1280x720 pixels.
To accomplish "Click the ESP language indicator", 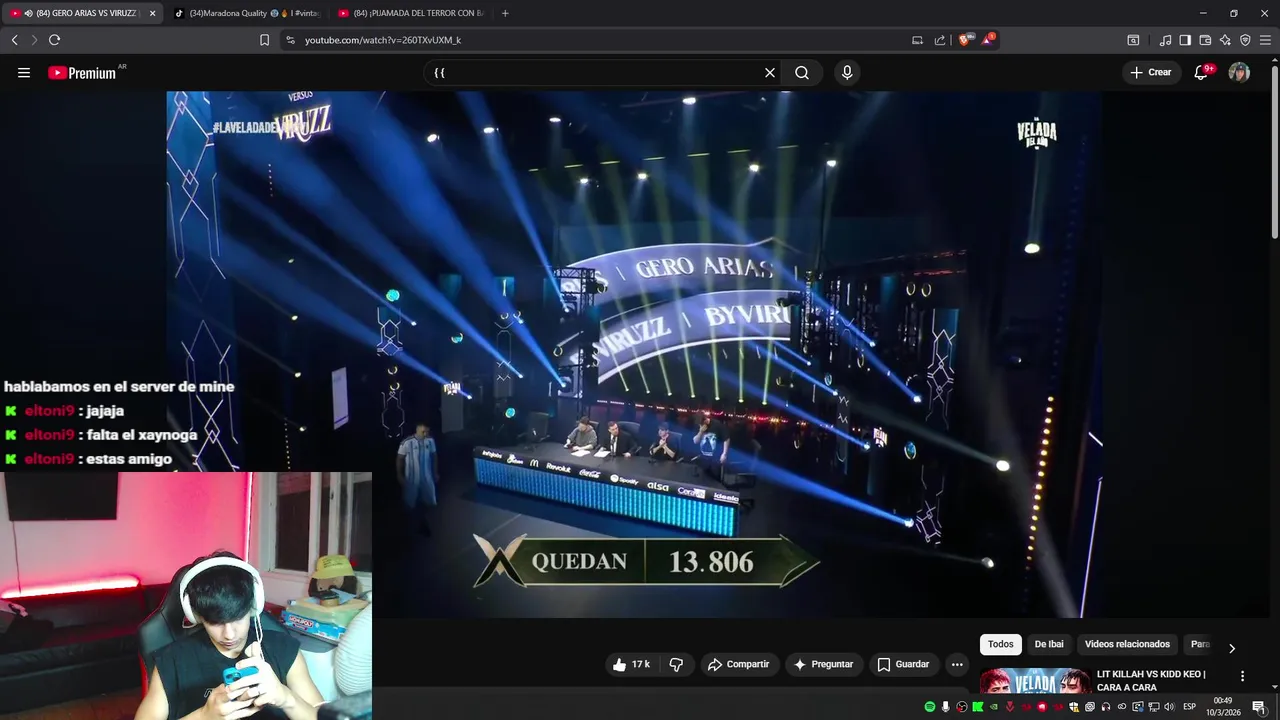I will click(1190, 707).
